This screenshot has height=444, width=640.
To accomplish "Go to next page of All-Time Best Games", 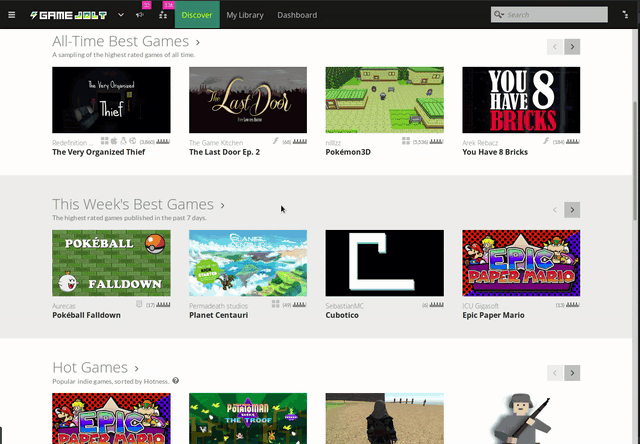I will [572, 47].
